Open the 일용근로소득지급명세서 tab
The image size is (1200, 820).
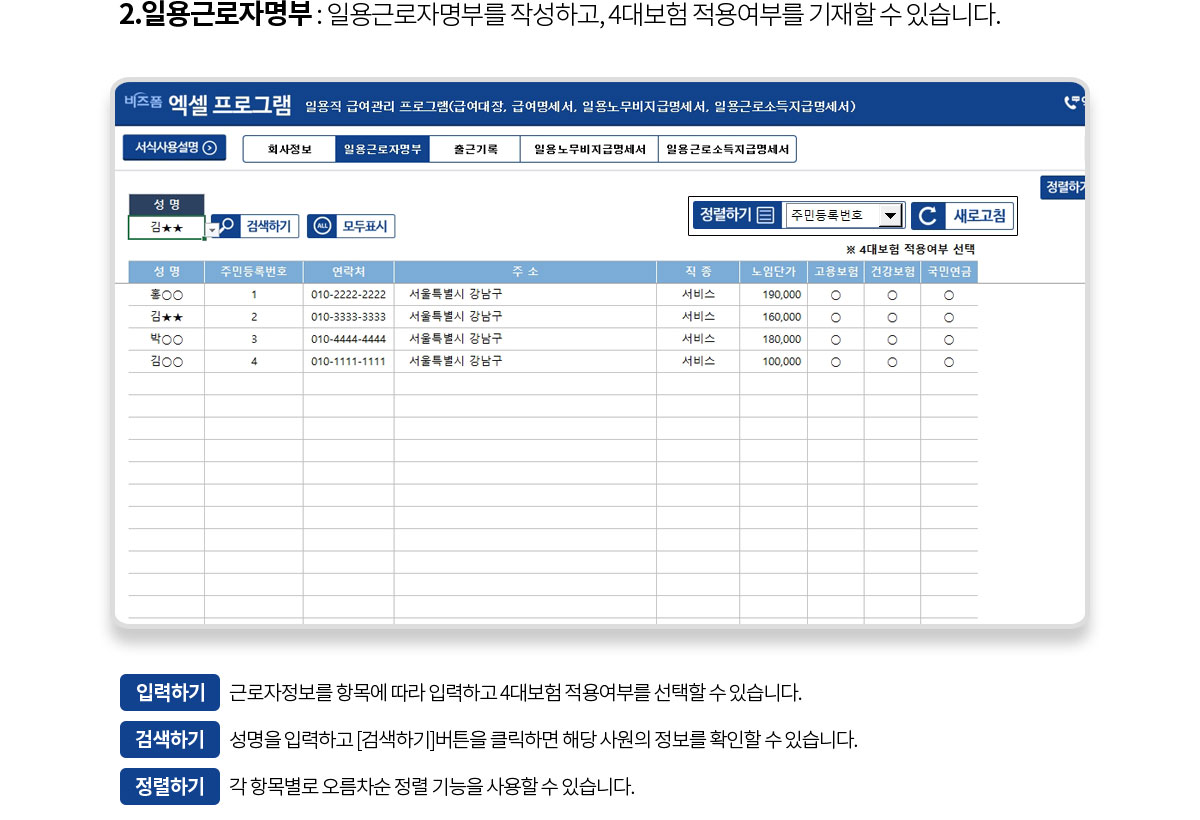727,150
